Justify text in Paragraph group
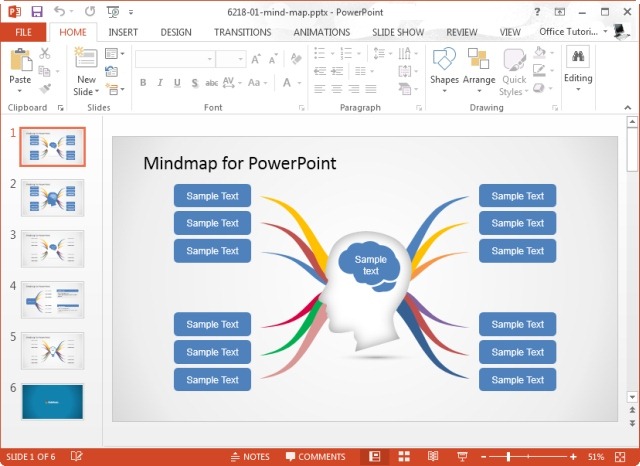The width and height of the screenshot is (640, 466). point(371,89)
